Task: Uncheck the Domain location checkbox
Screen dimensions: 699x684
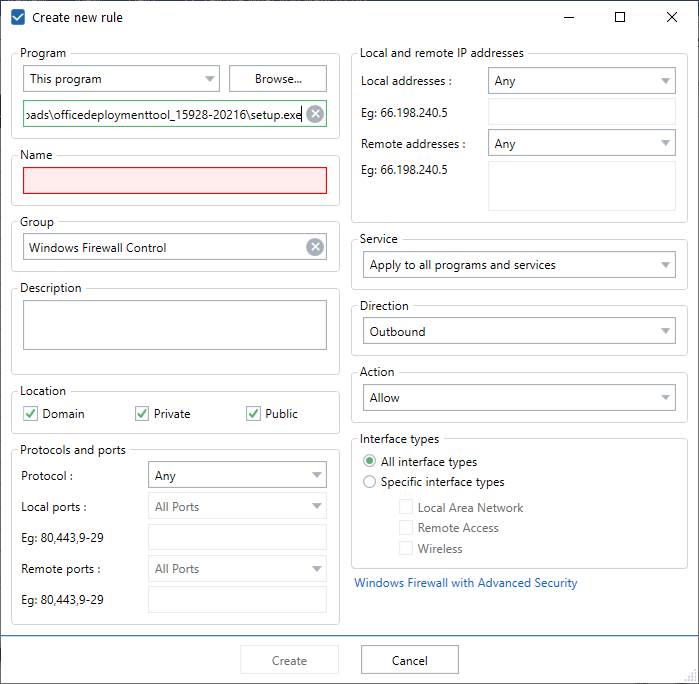Action: (x=31, y=414)
